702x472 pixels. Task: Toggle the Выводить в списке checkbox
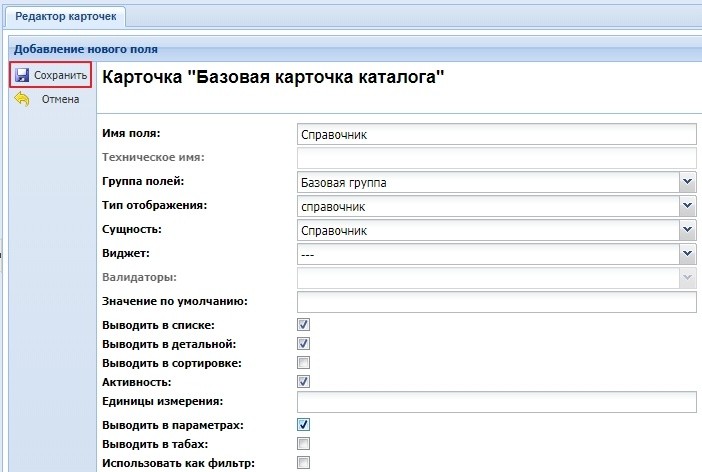[x=304, y=325]
